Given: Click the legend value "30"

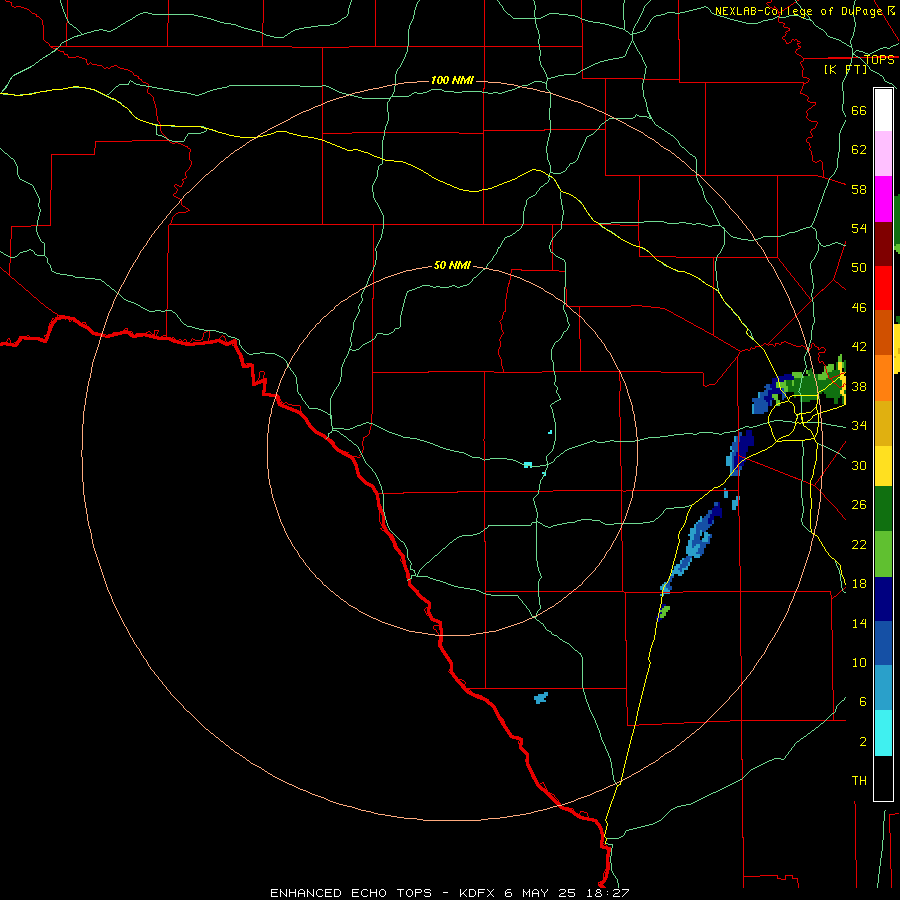Looking at the screenshot, I should click(x=859, y=465).
